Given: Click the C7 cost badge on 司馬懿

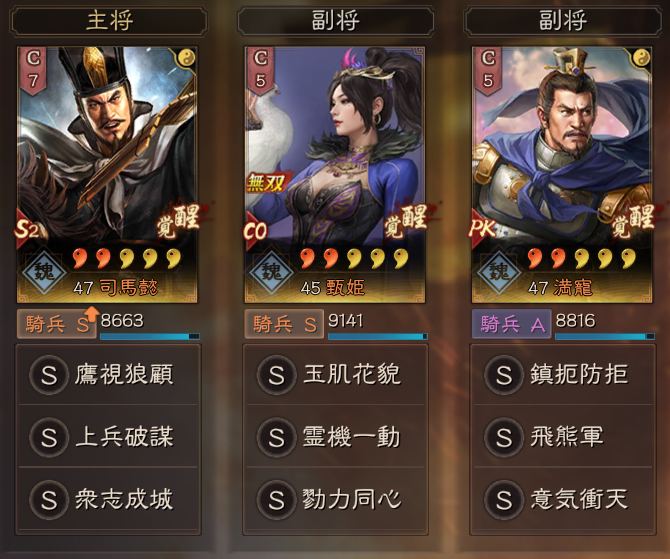Looking at the screenshot, I should [33, 71].
